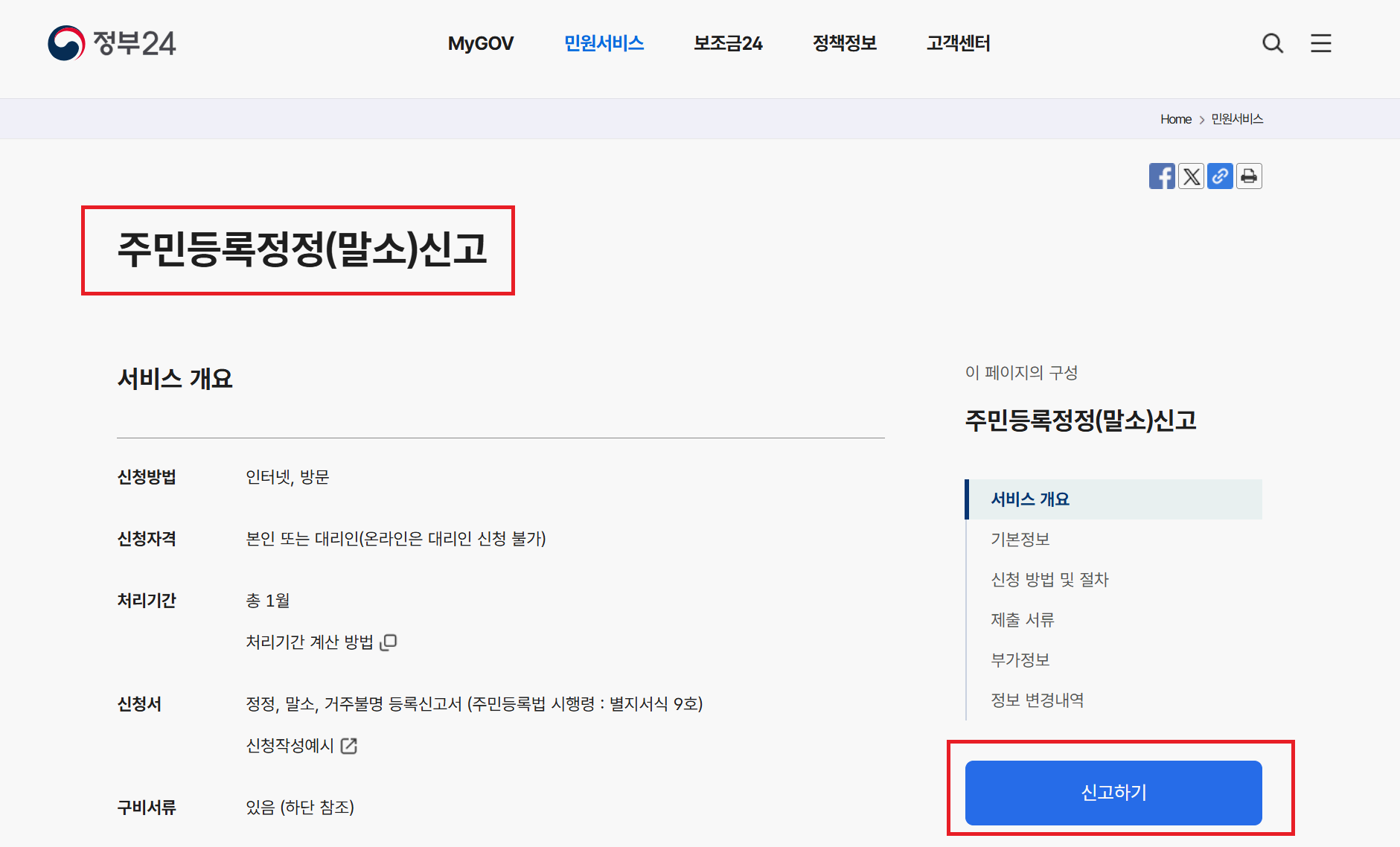This screenshot has width=1400, height=847.
Task: Open the hamburger navigation menu
Action: (x=1320, y=43)
